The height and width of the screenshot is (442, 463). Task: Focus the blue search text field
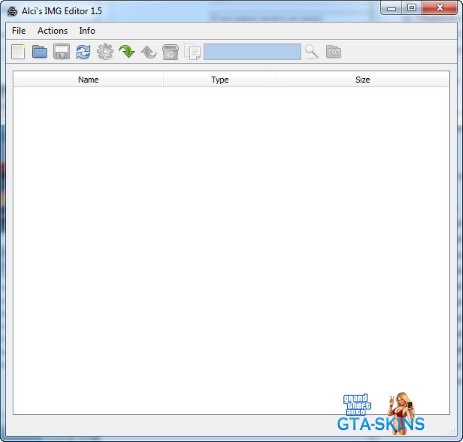coord(252,52)
